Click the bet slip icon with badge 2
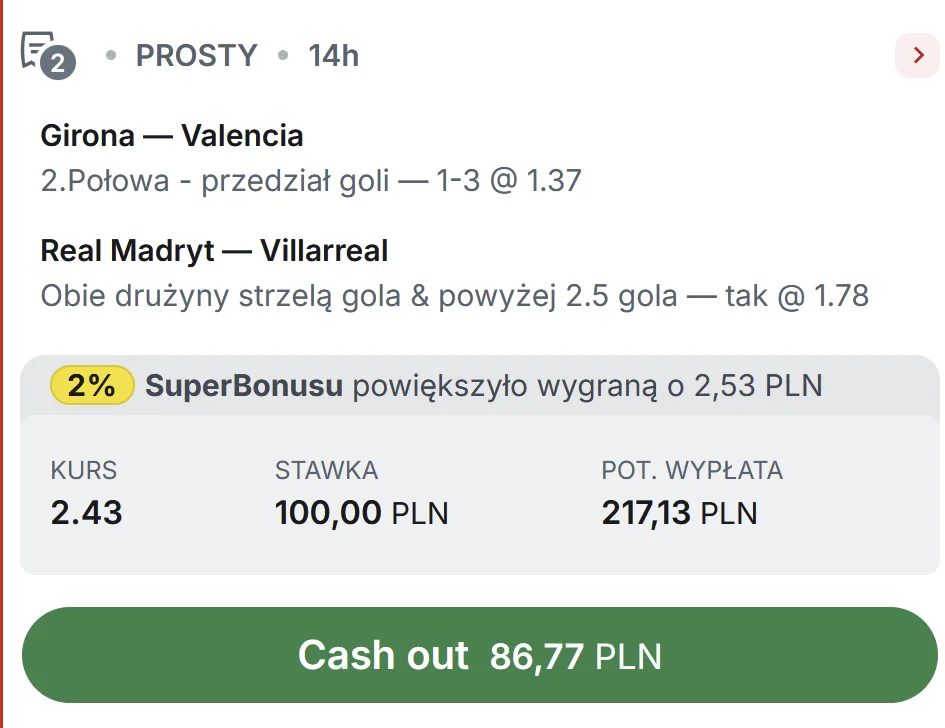This screenshot has width=945, height=728. pyautogui.click(x=47, y=55)
